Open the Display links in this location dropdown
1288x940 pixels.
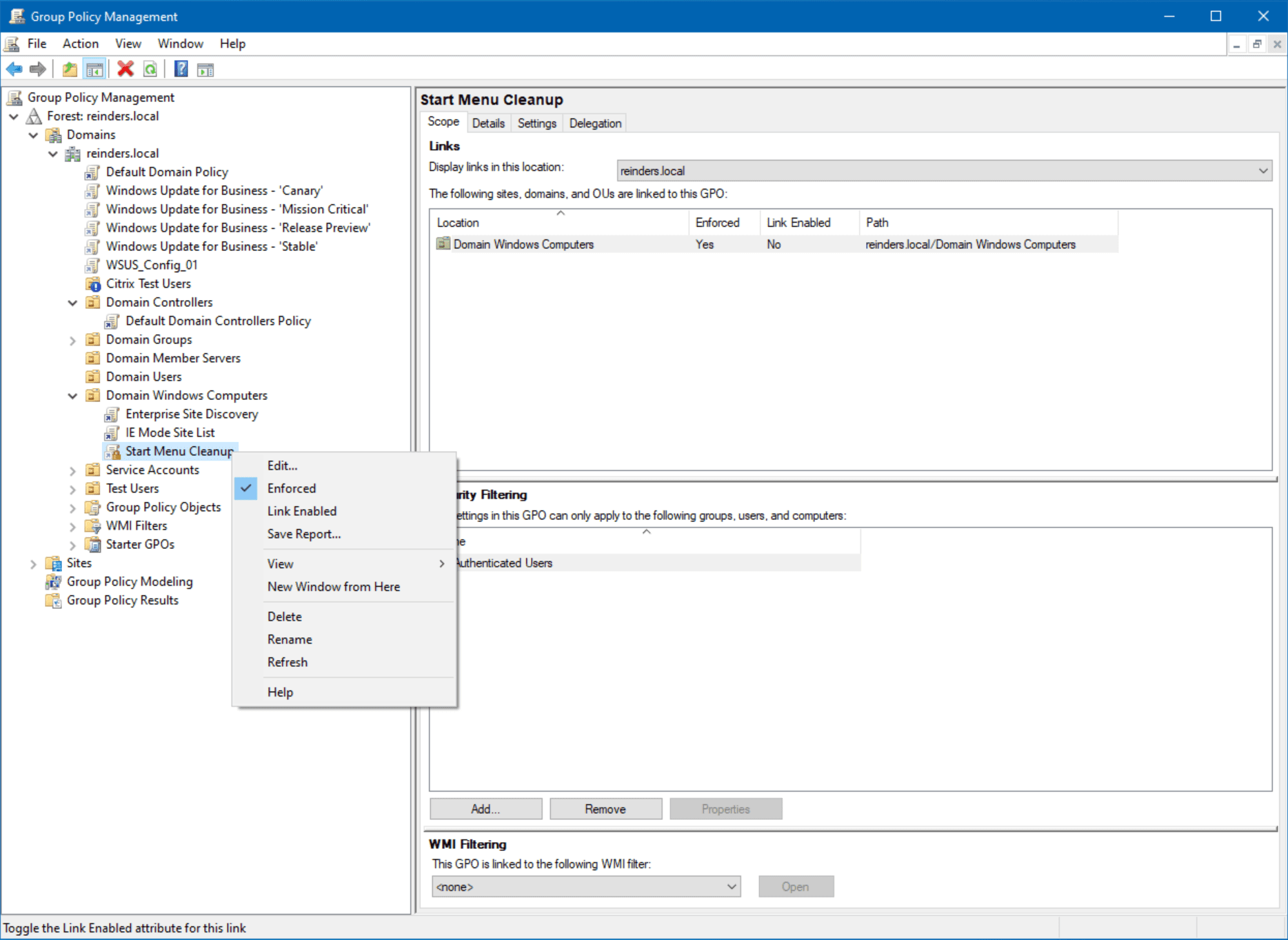[1264, 170]
